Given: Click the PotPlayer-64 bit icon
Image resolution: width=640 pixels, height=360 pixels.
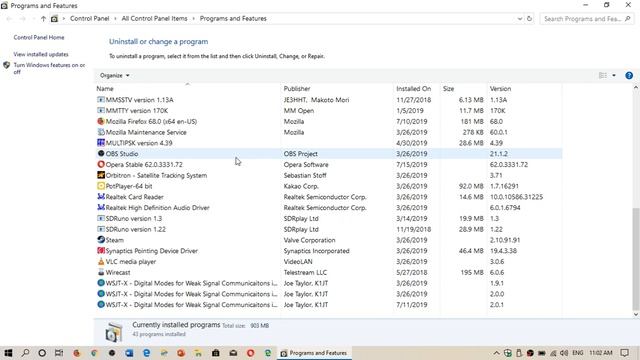Looking at the screenshot, I should (x=101, y=186).
